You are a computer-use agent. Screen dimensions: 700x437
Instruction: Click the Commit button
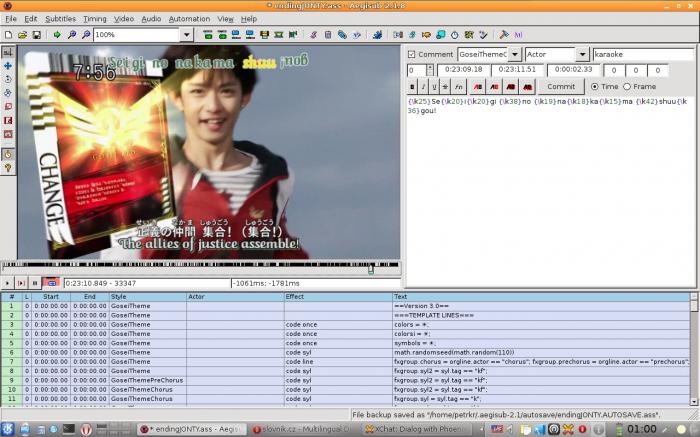(x=561, y=87)
